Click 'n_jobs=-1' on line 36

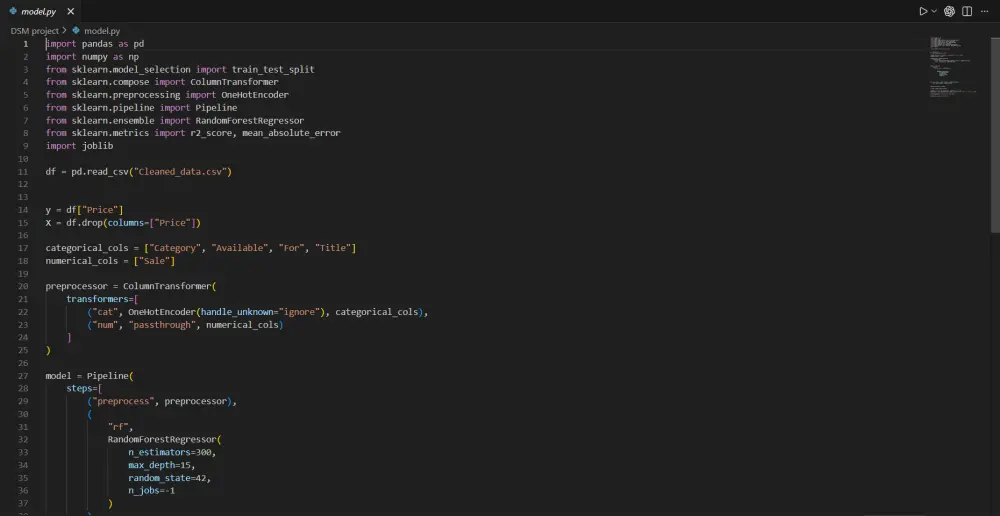[151, 490]
